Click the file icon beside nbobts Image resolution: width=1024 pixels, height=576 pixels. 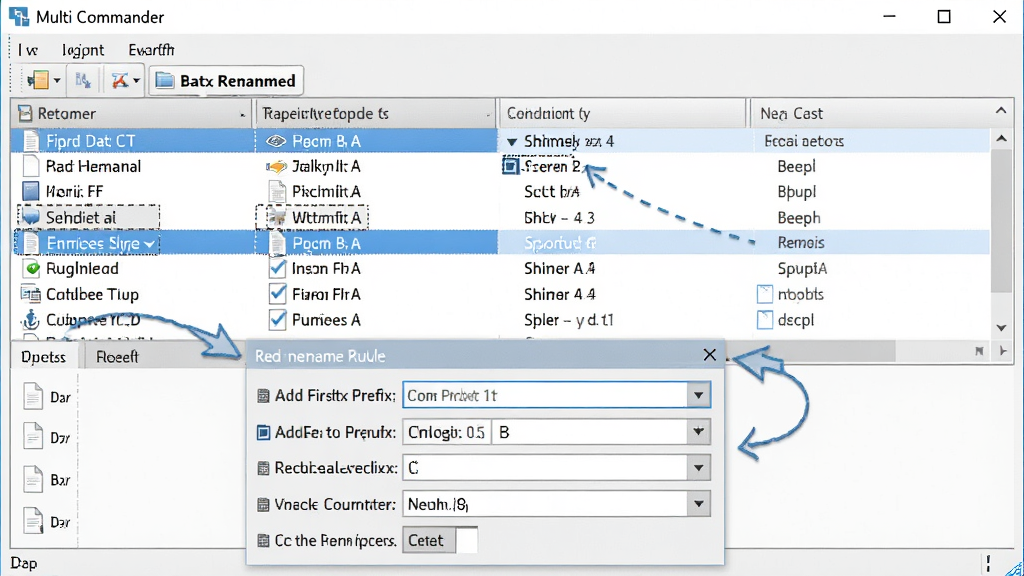(x=764, y=294)
